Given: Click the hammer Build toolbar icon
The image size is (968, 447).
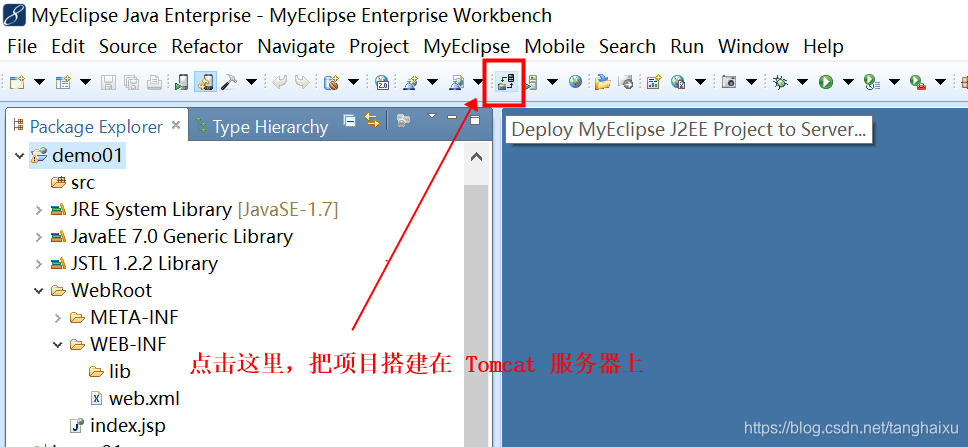Looking at the screenshot, I should (228, 81).
